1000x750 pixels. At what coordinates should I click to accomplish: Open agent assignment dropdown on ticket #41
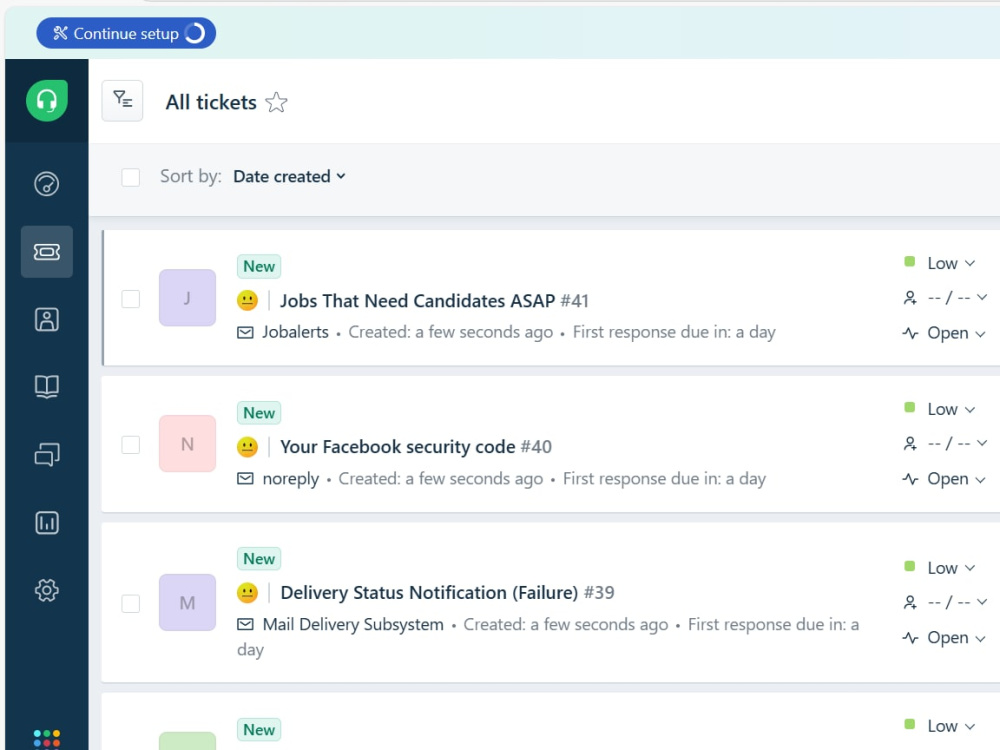tap(957, 298)
